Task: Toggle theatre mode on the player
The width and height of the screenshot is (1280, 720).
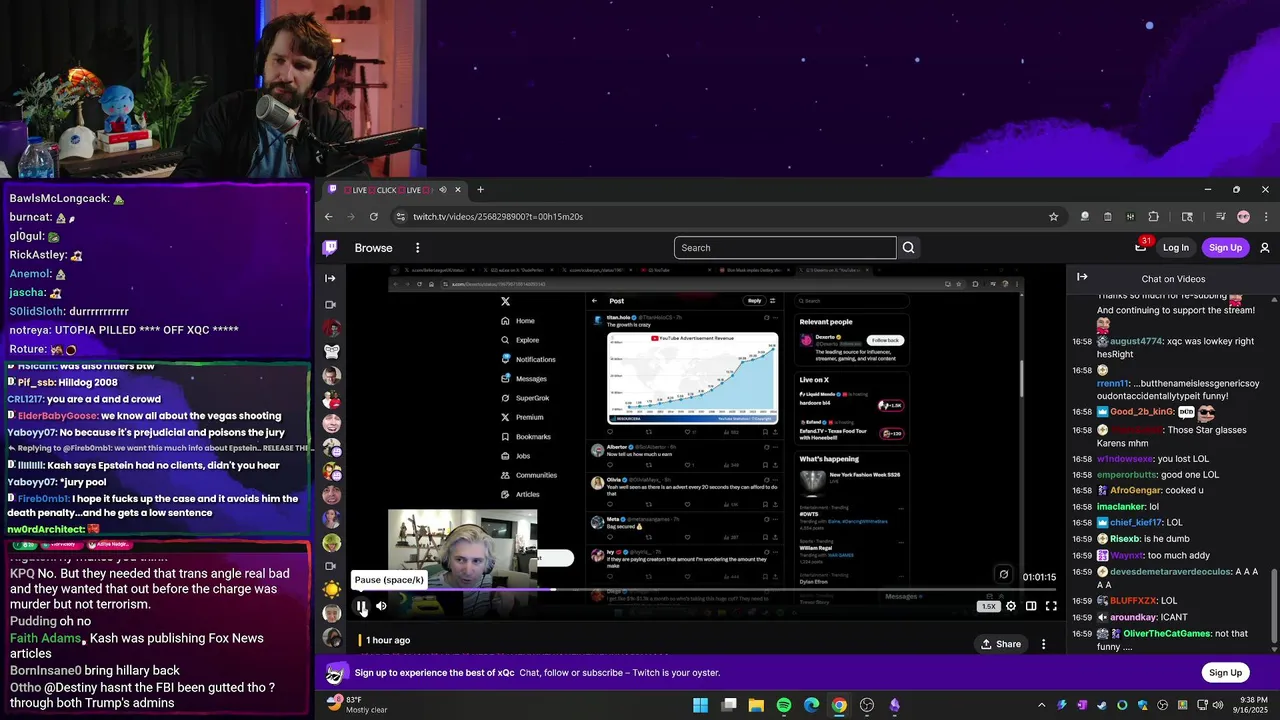Action: 1031,606
